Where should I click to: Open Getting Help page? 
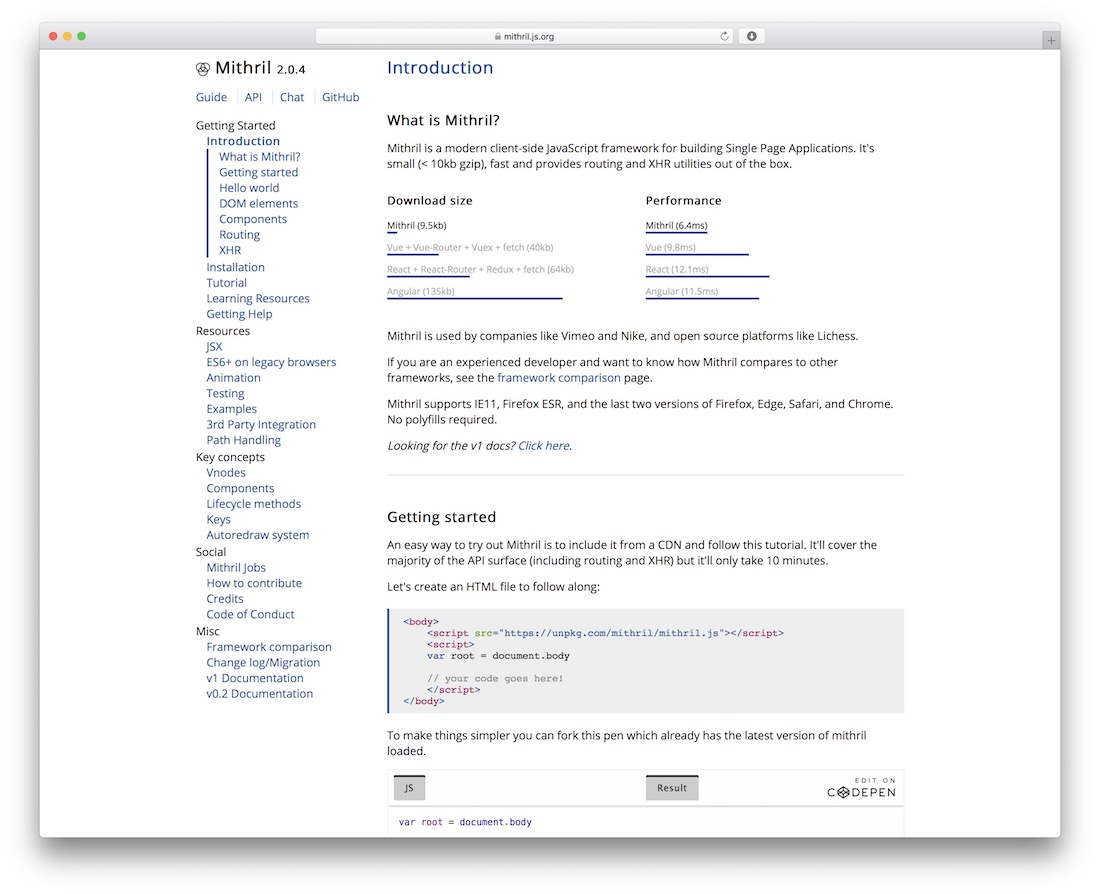coord(239,314)
